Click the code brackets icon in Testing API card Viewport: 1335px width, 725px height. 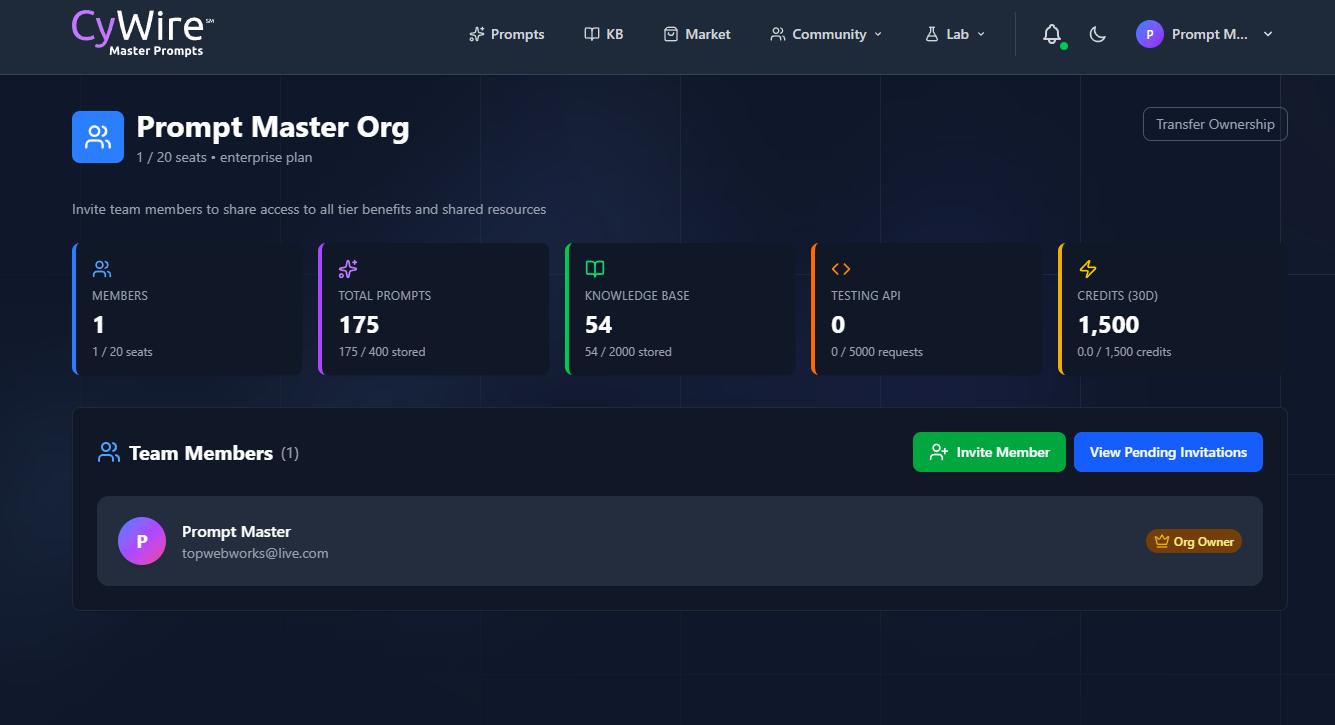coord(841,269)
